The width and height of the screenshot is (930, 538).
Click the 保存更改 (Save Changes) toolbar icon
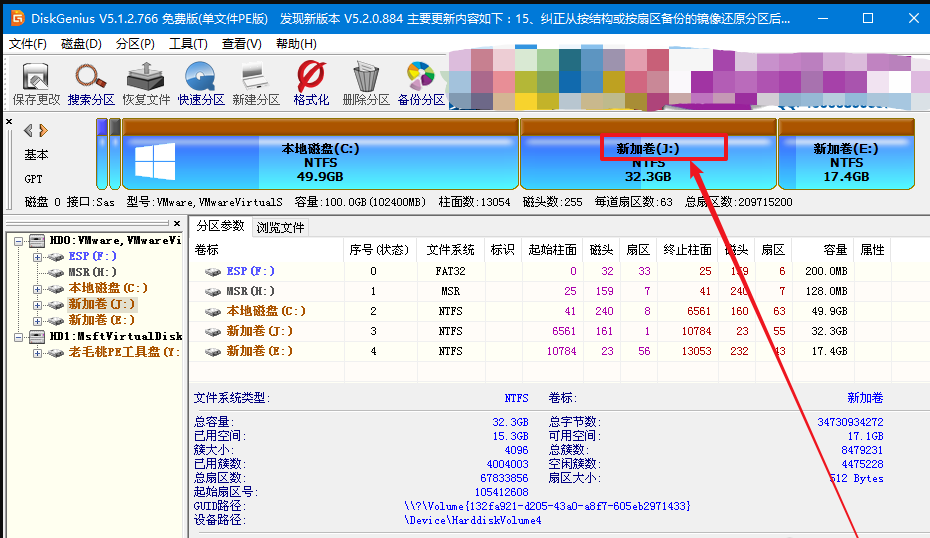[x=36, y=83]
